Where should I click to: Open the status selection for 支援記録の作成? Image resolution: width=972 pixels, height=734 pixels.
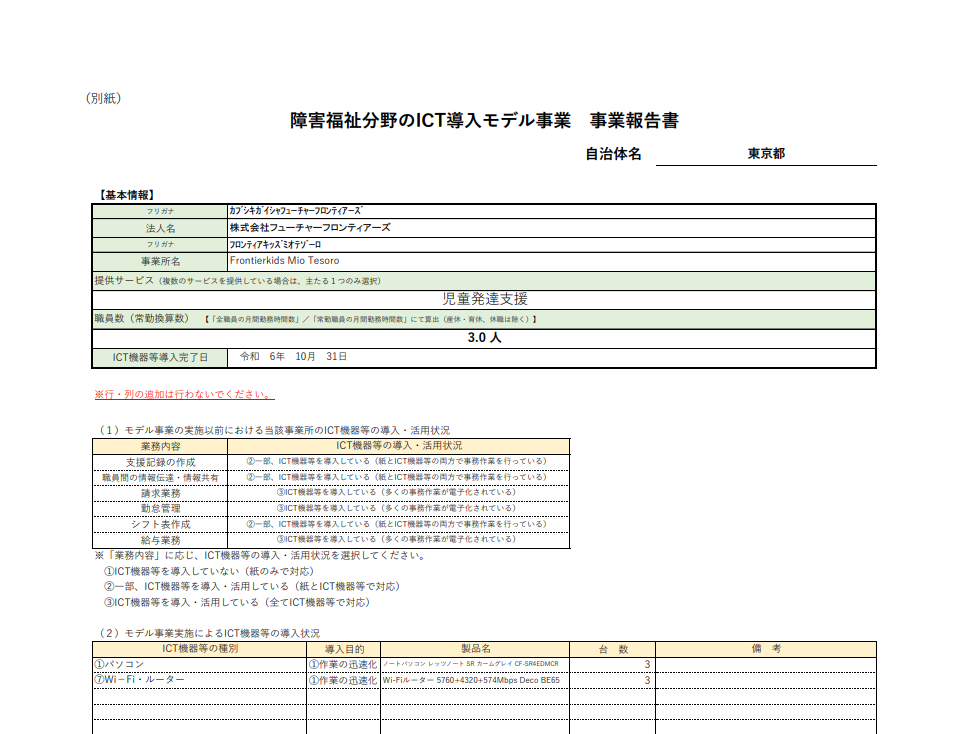(x=398, y=462)
